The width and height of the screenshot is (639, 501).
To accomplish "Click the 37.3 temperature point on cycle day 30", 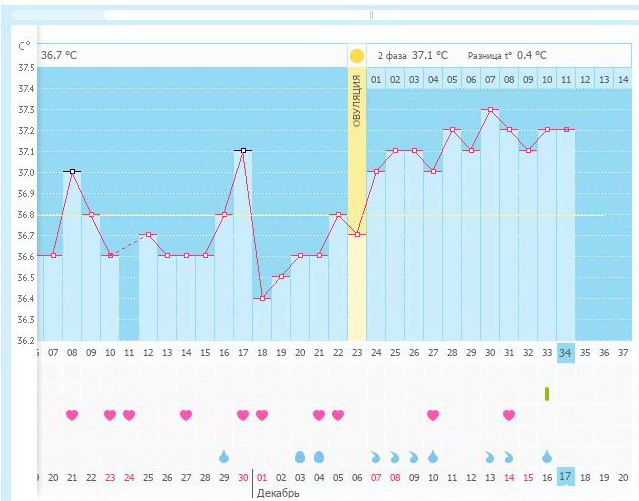I will click(x=490, y=110).
